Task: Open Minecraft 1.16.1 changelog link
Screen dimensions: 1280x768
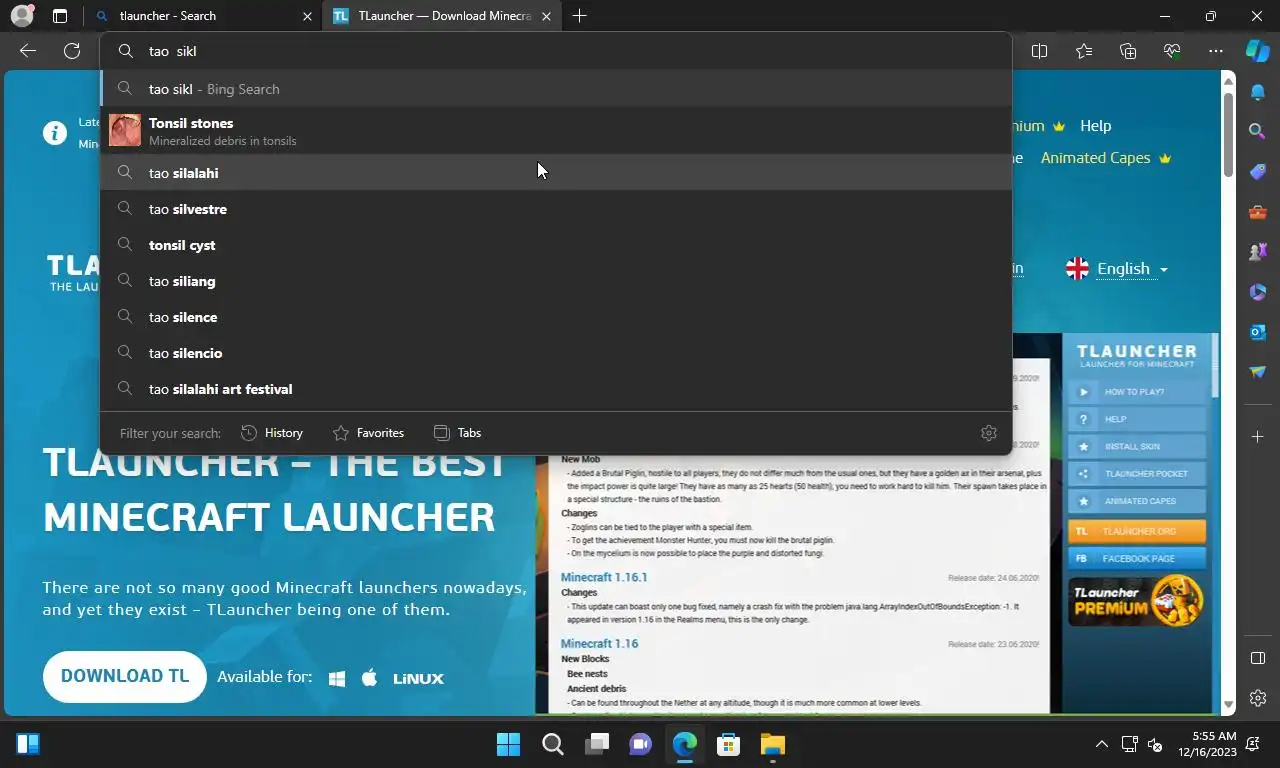Action: [x=604, y=578]
